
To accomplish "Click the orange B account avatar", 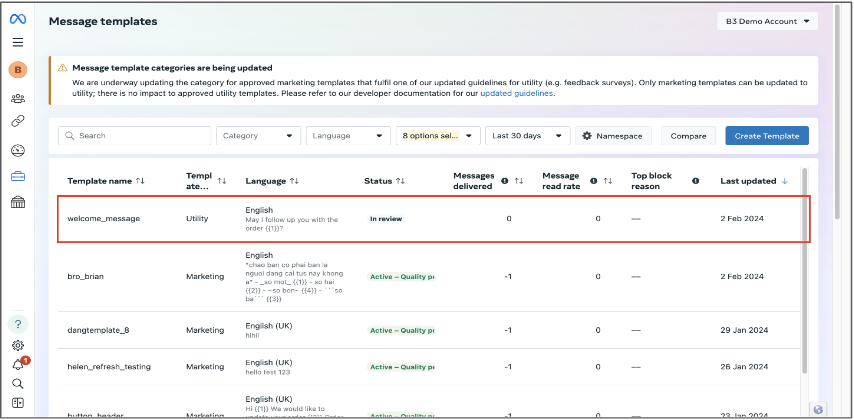I will 18,70.
